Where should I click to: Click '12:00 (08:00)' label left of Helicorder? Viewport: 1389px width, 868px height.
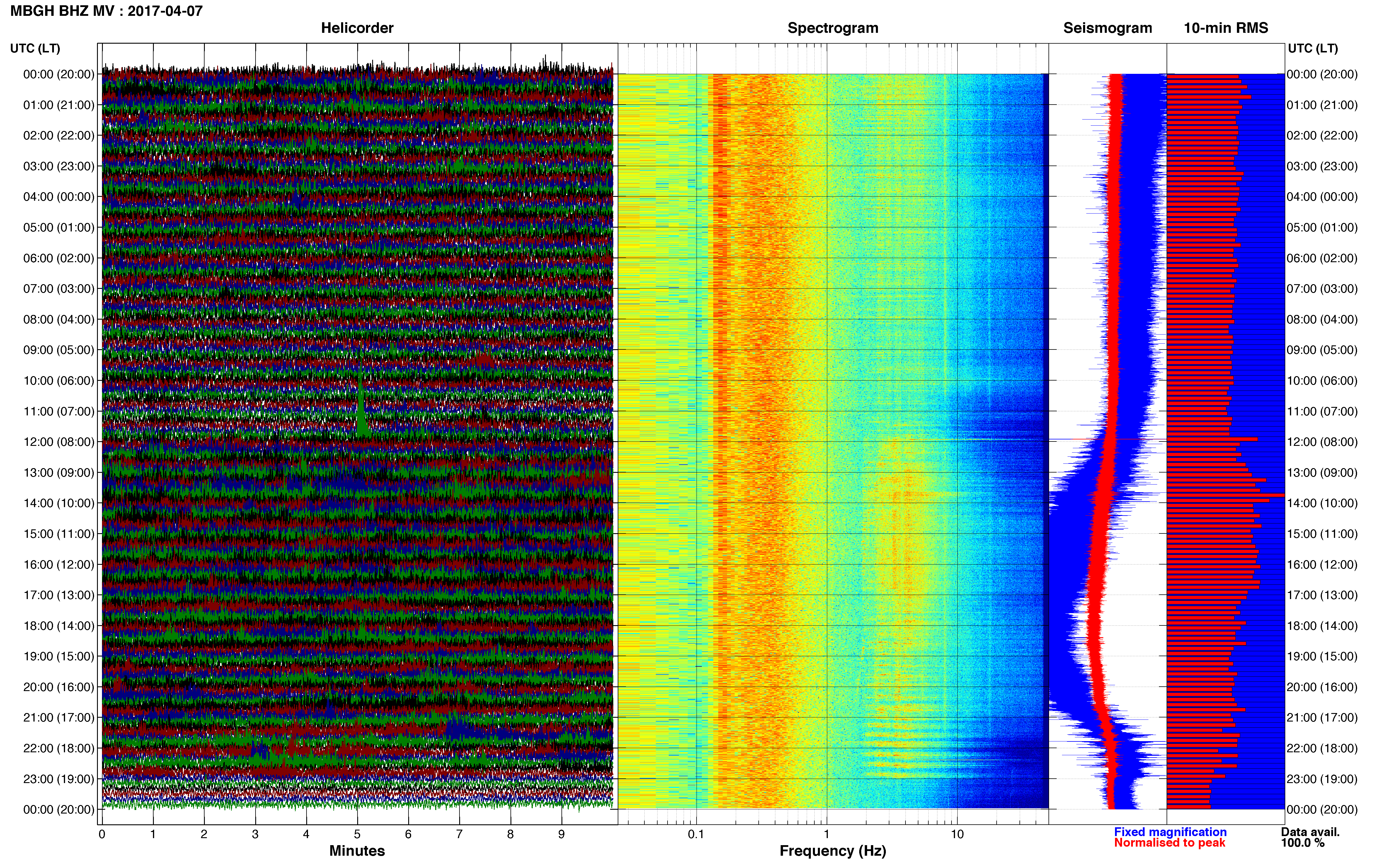click(59, 442)
